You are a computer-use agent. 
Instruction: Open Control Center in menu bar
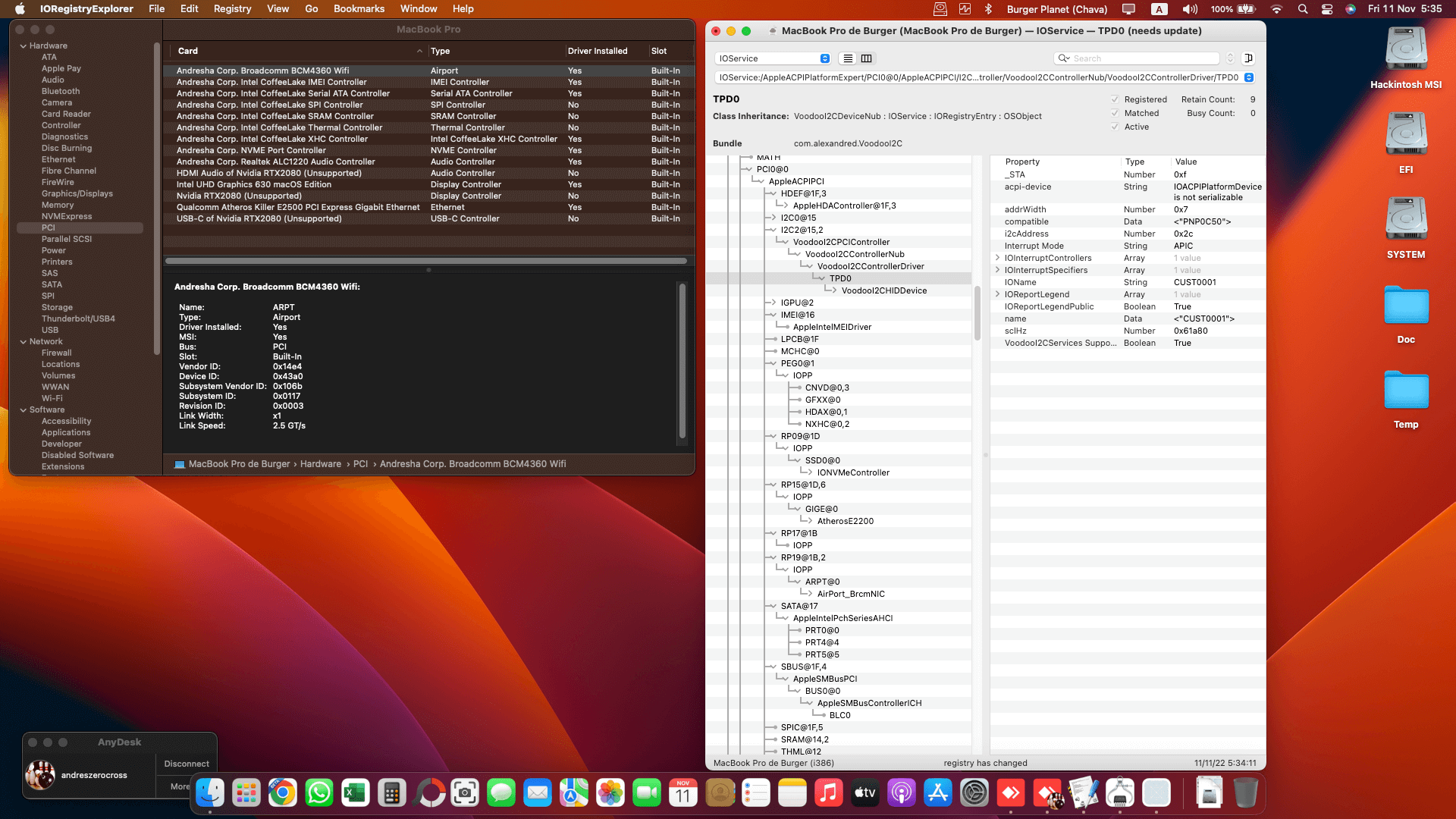[1327, 9]
